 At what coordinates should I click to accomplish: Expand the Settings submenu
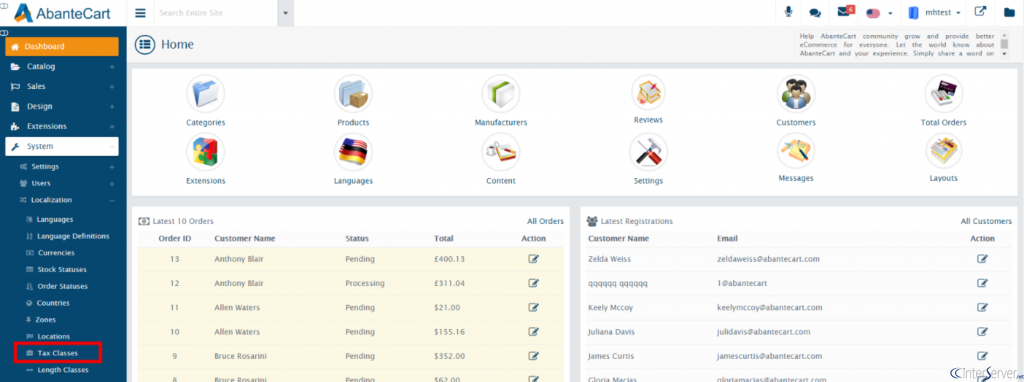click(x=66, y=167)
